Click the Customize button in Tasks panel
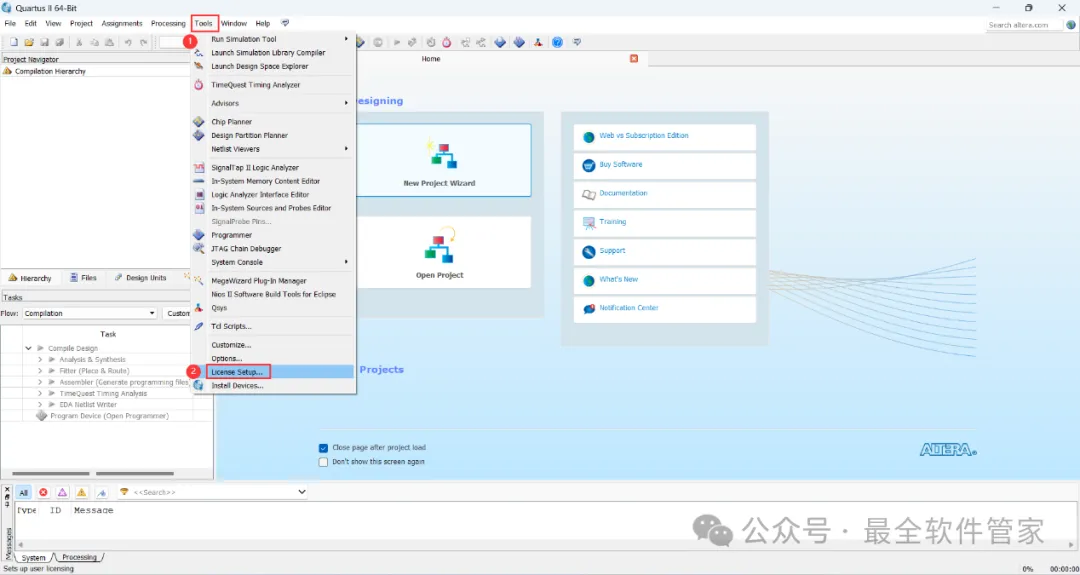The height and width of the screenshot is (575, 1080). tap(178, 313)
